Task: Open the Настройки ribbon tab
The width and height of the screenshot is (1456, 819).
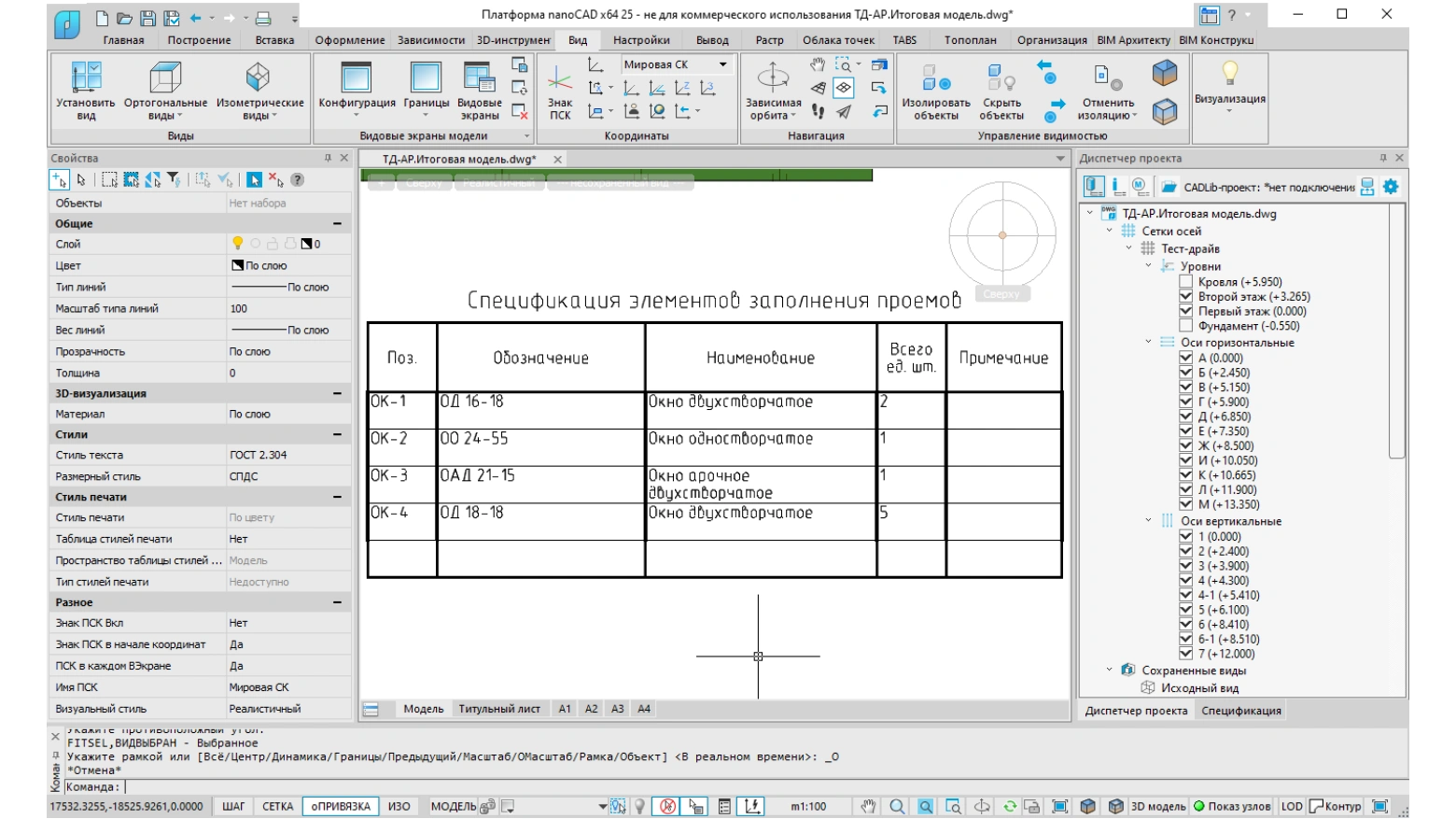Action: 641,40
